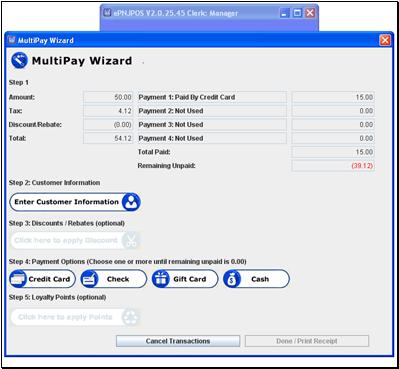Image resolution: width=399 pixels, height=369 pixels.
Task: Click the check icon in payment options
Action: click(x=89, y=279)
